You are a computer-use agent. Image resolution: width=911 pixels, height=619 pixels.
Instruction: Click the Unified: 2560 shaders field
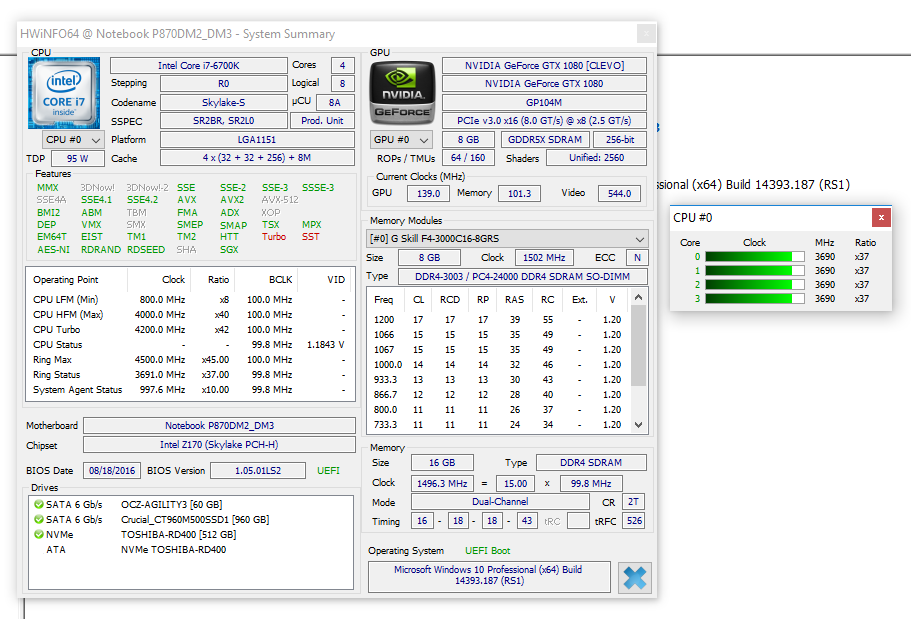click(x=597, y=158)
